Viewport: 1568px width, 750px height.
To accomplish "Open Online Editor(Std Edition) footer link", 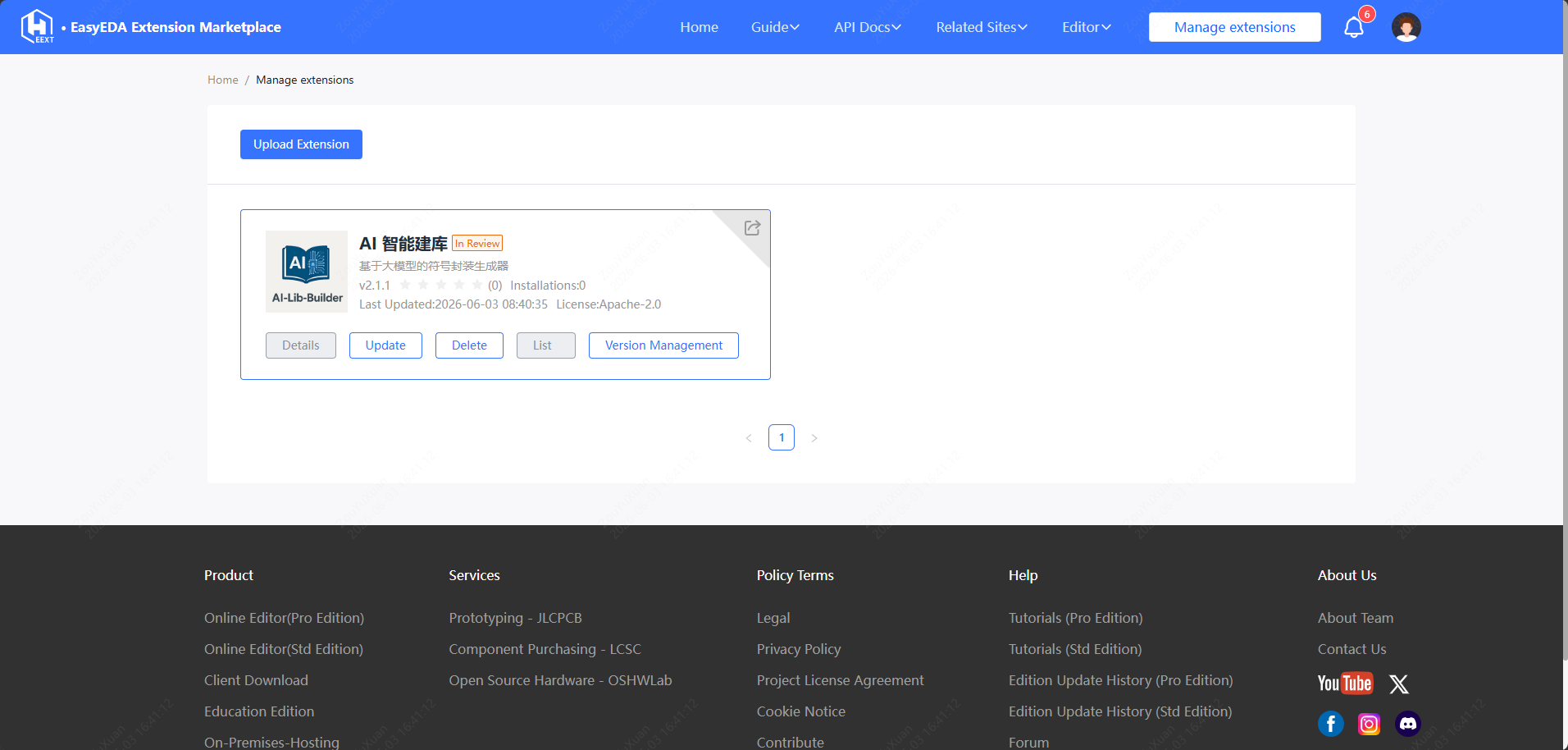I will coord(284,649).
